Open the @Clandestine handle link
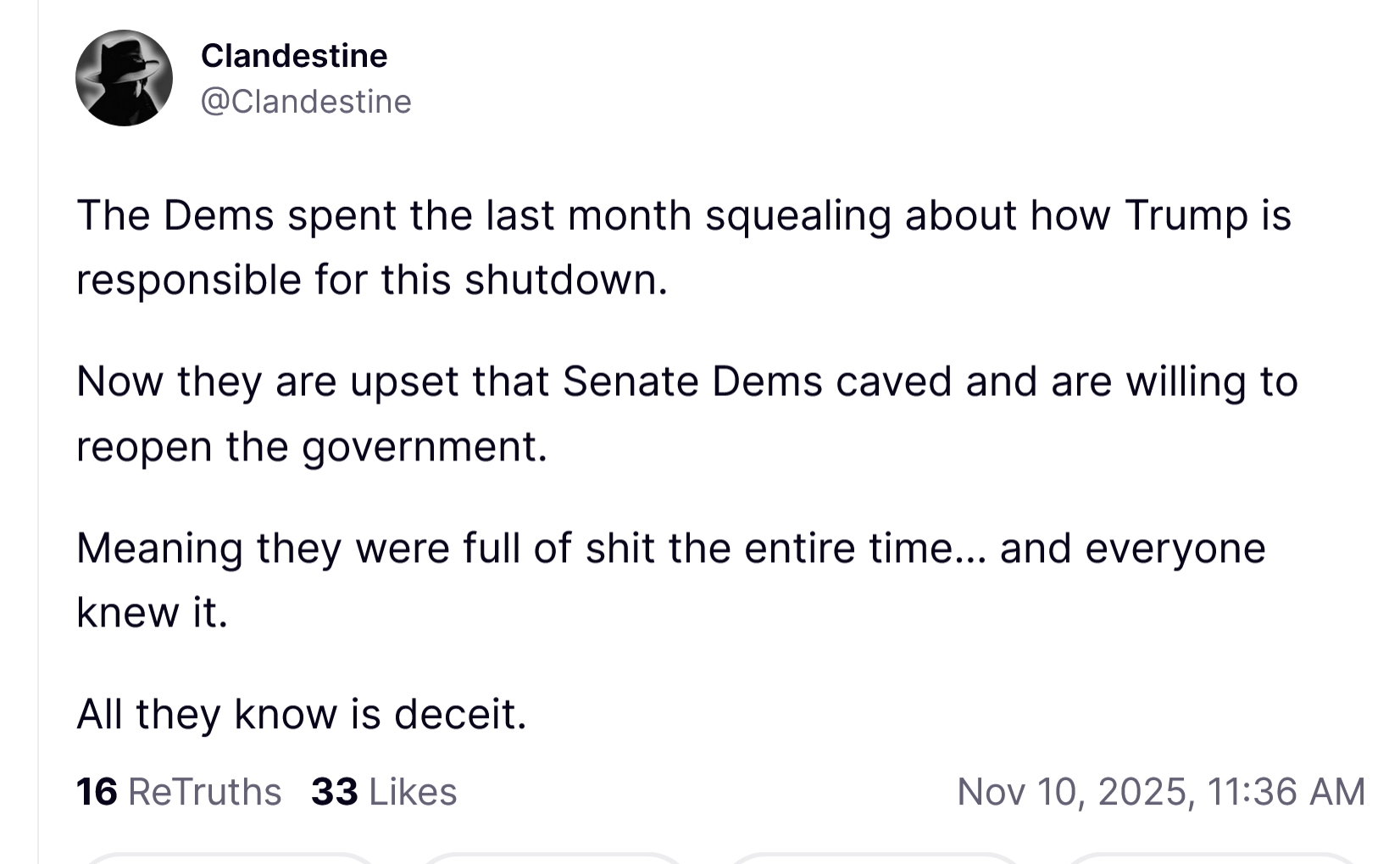The image size is (1400, 864). [x=306, y=102]
